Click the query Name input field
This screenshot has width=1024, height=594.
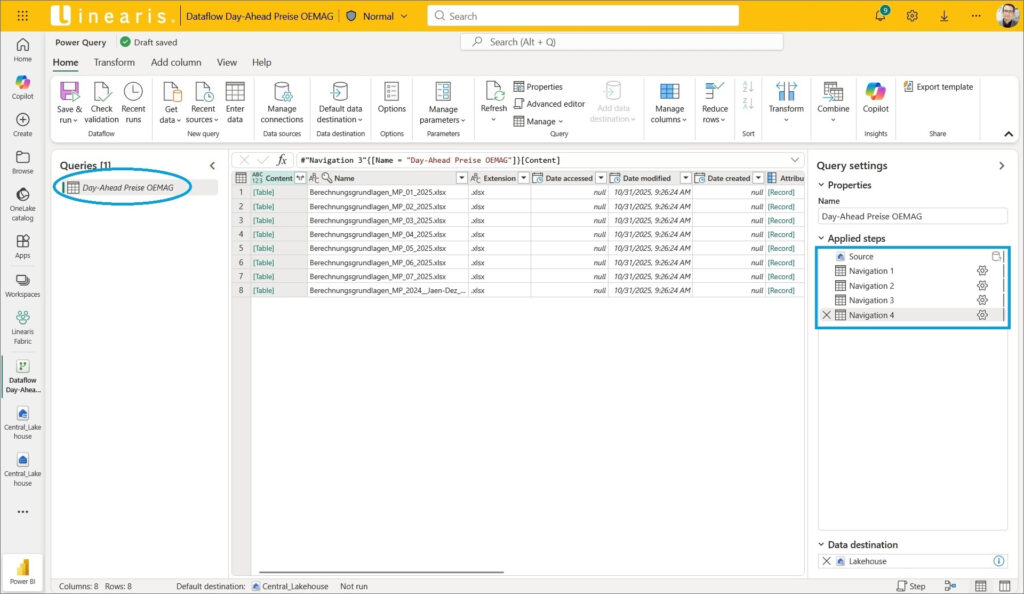pyautogui.click(x=912, y=216)
